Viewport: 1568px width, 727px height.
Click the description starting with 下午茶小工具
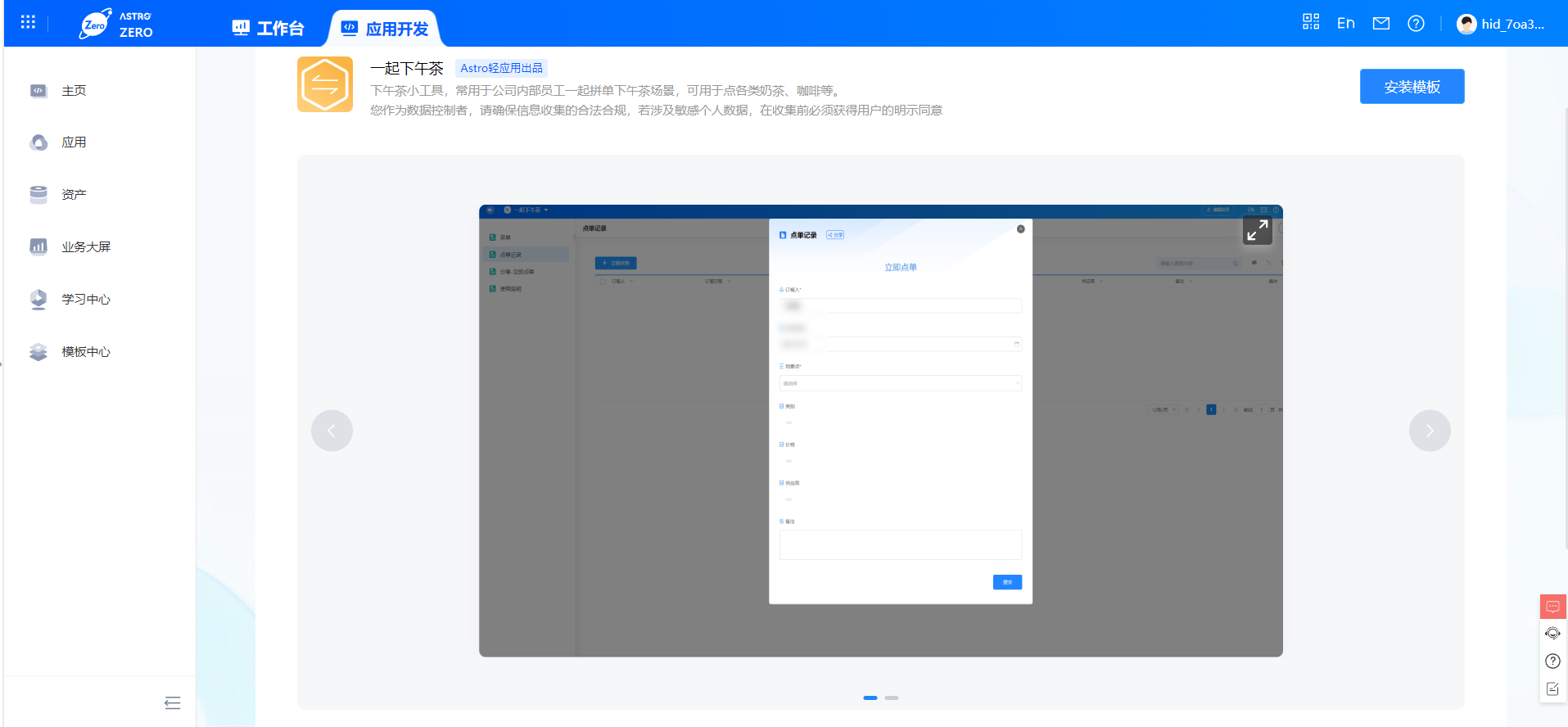pos(607,91)
